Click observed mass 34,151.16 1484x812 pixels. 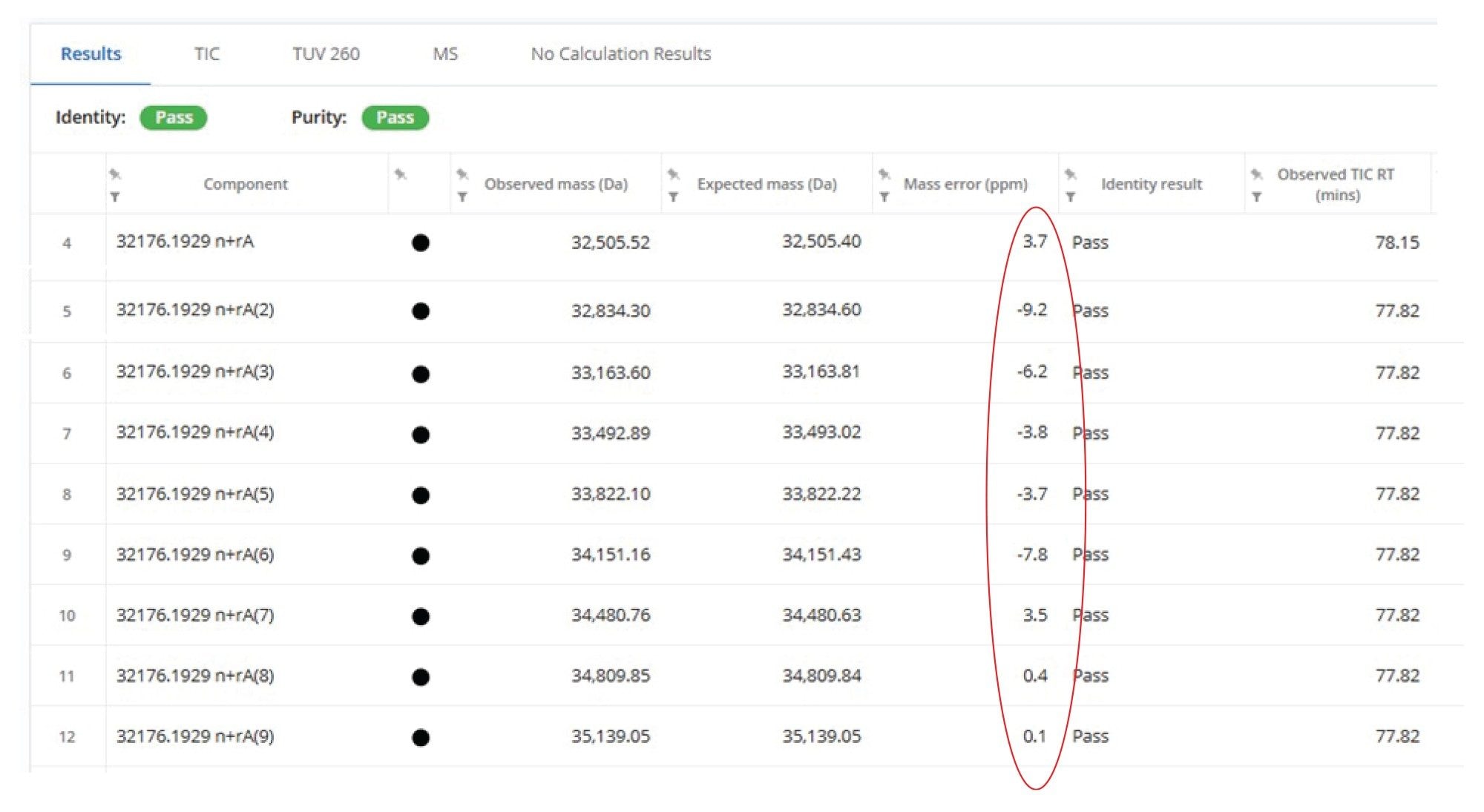pyautogui.click(x=611, y=554)
